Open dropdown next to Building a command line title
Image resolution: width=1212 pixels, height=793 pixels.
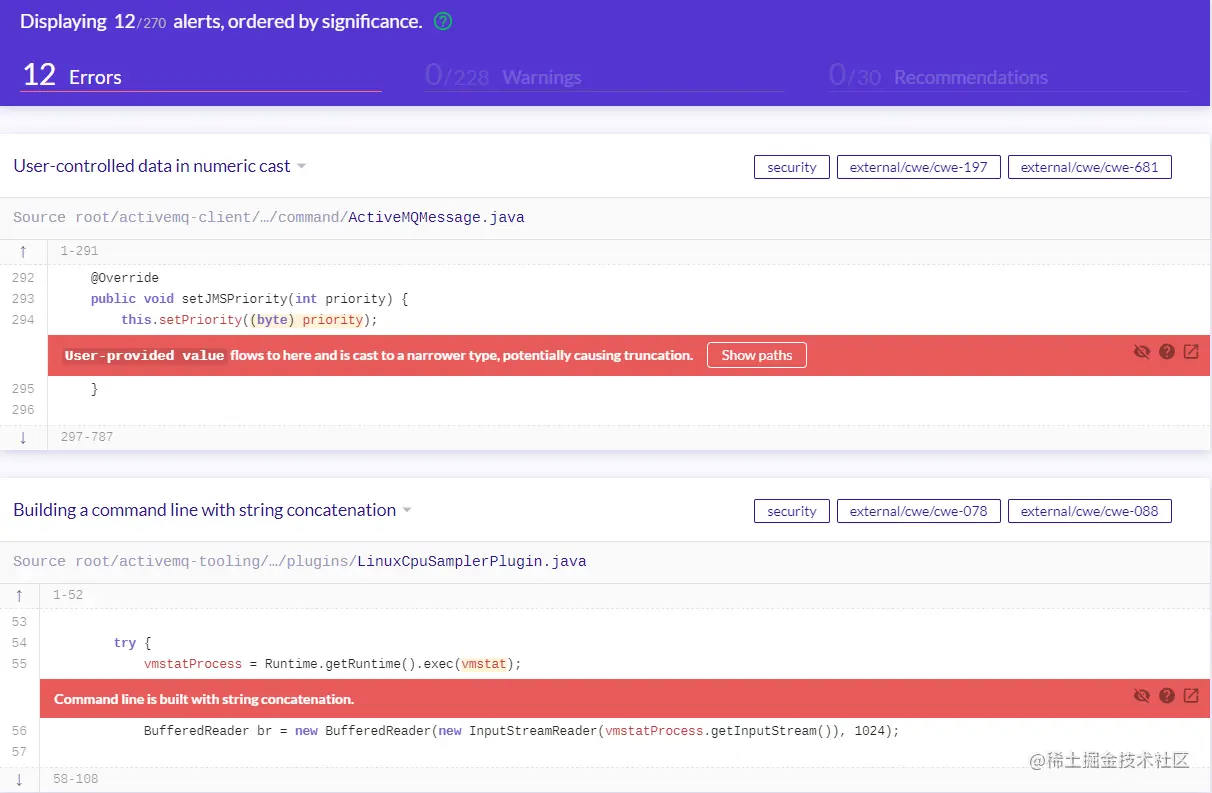(407, 511)
